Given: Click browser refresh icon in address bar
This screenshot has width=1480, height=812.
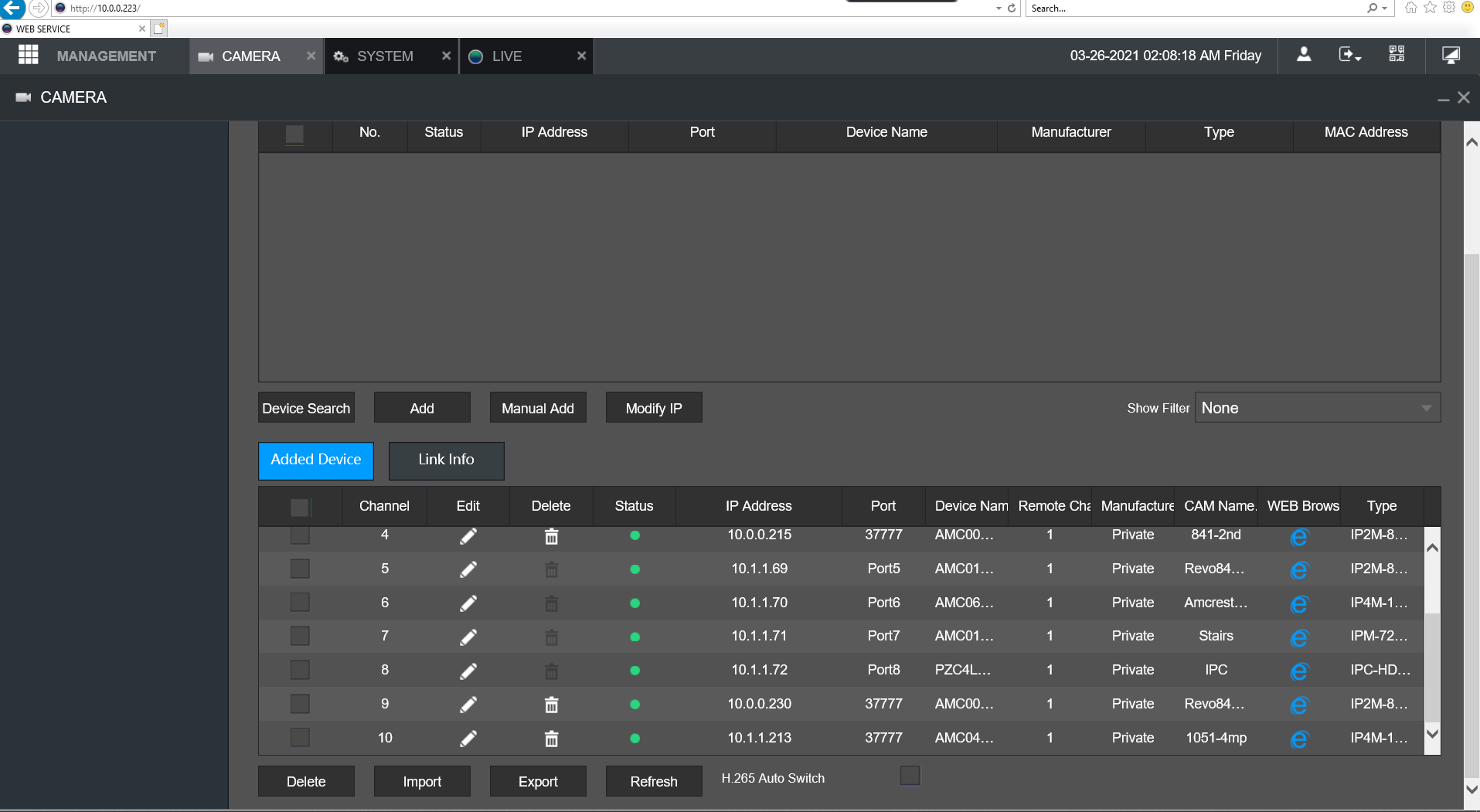Looking at the screenshot, I should click(x=1011, y=8).
